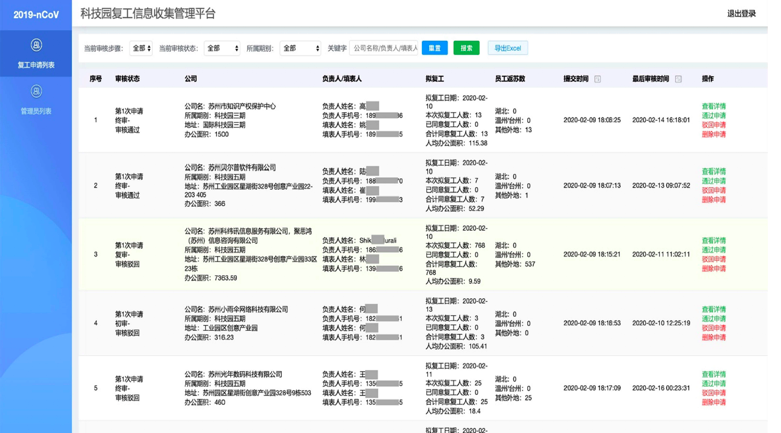Viewport: 781px width, 433px height.
Task: Expand the 当前审核状态 dropdown
Action: [221, 48]
